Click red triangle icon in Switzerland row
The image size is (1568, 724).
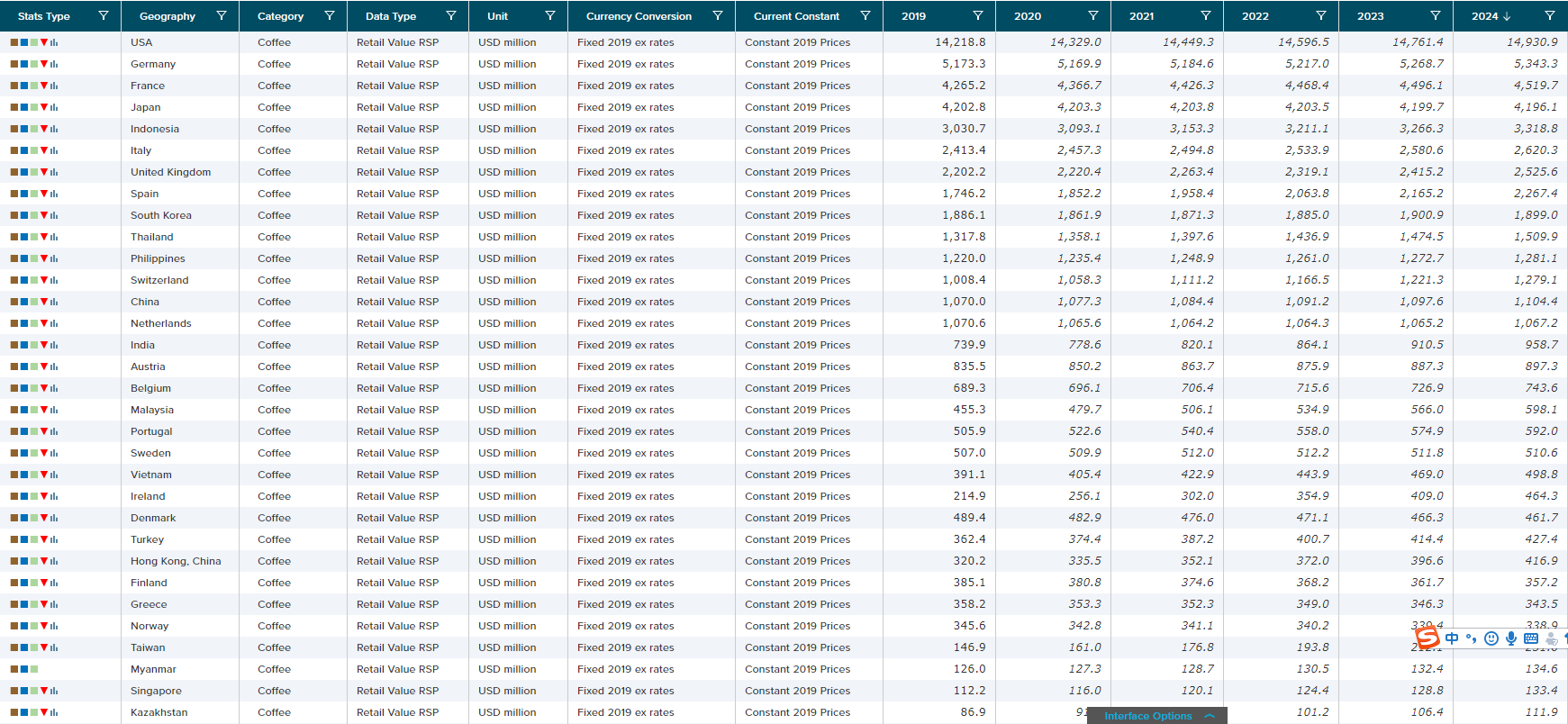(44, 280)
